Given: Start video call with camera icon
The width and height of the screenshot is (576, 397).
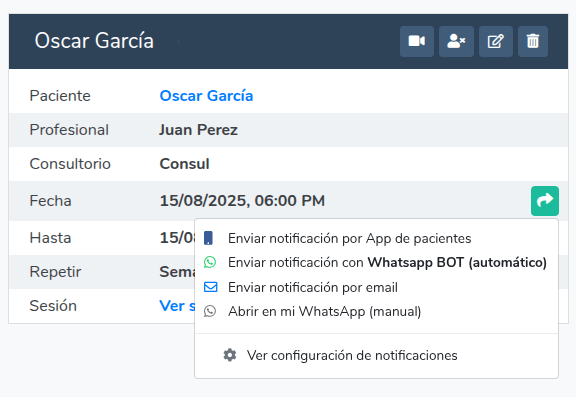Looking at the screenshot, I should [x=417, y=41].
